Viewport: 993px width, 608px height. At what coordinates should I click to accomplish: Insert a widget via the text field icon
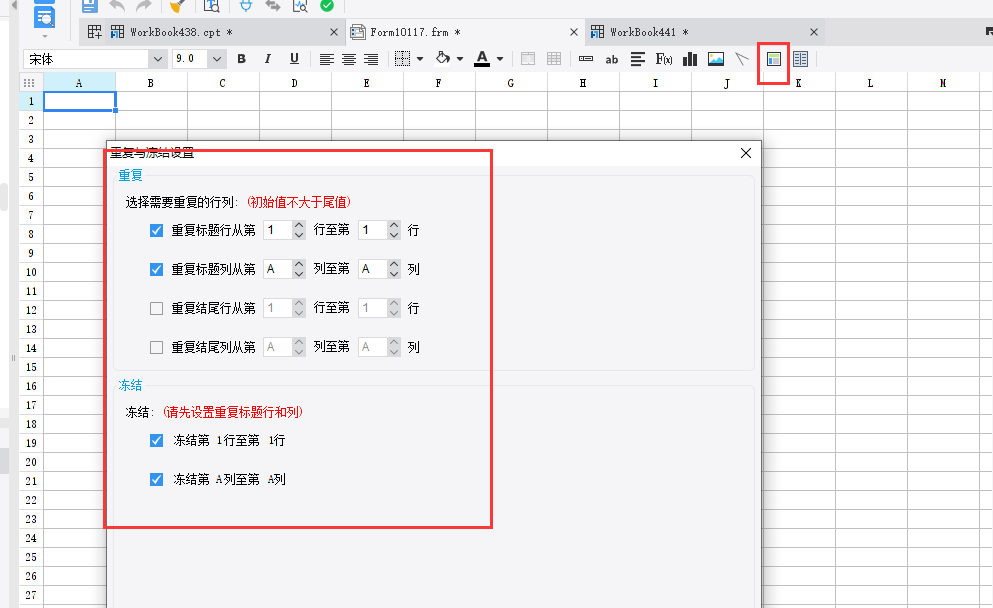586,59
